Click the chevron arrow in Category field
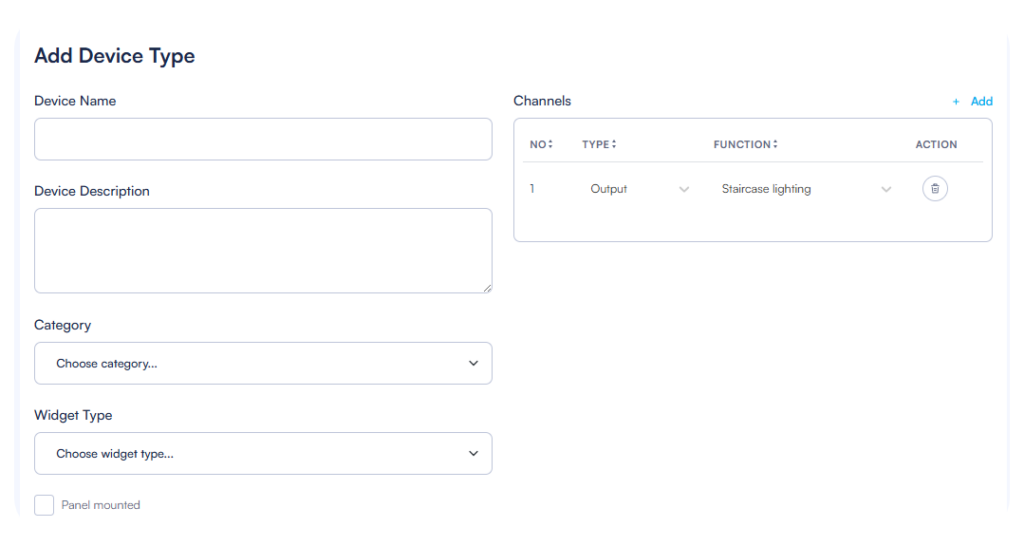 coord(473,364)
